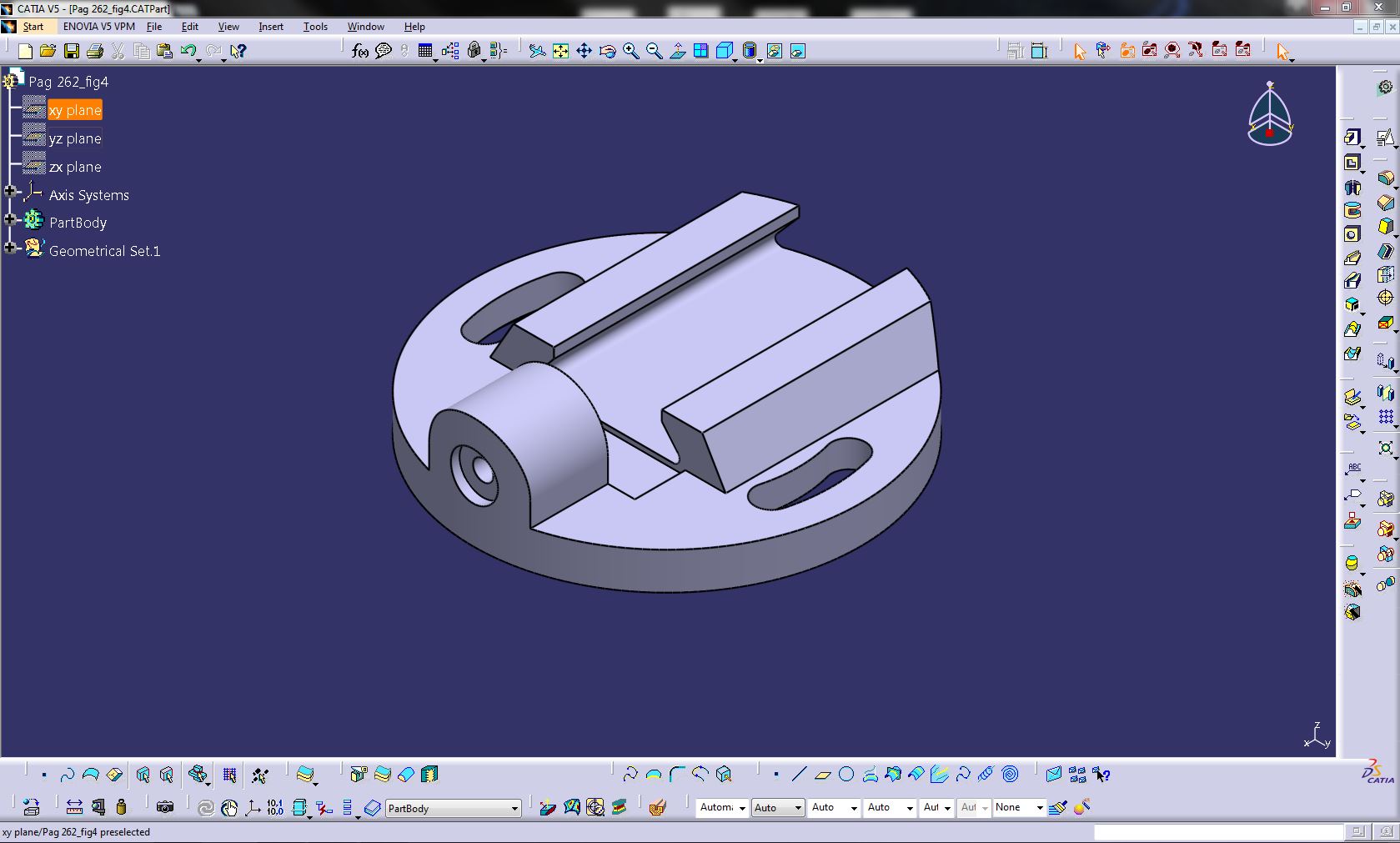Undo the last action
This screenshot has height=843, width=1400.
click(188, 52)
